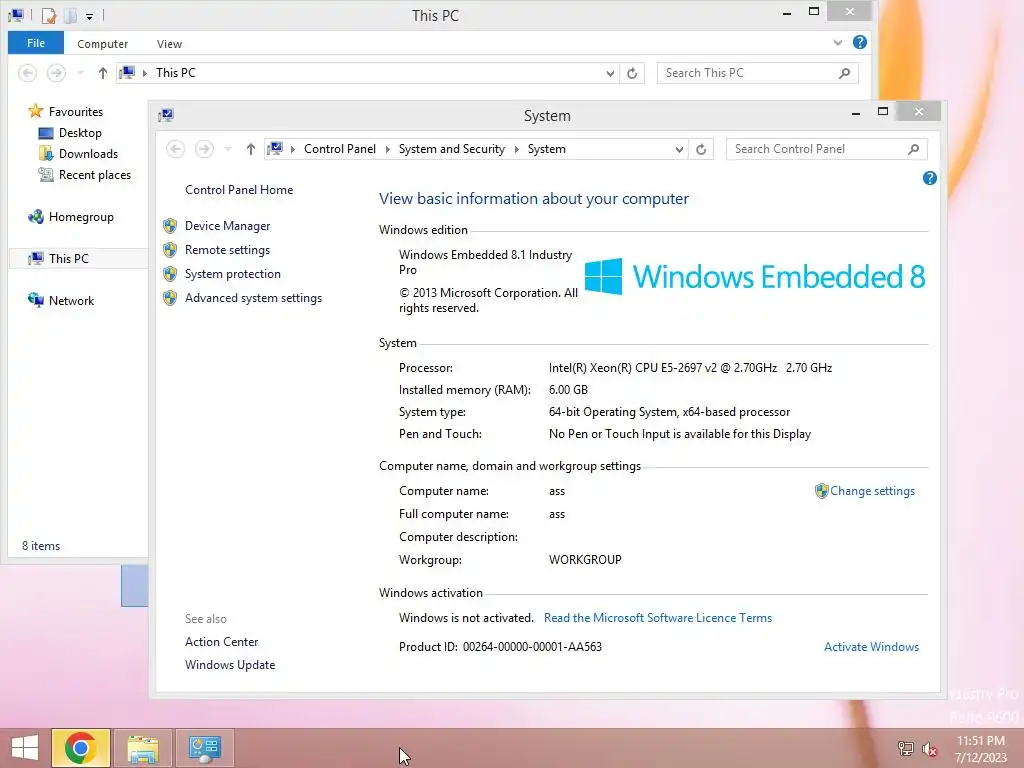Click the Advanced system settings shield icon
Viewport: 1024px width, 768px height.
tap(170, 298)
